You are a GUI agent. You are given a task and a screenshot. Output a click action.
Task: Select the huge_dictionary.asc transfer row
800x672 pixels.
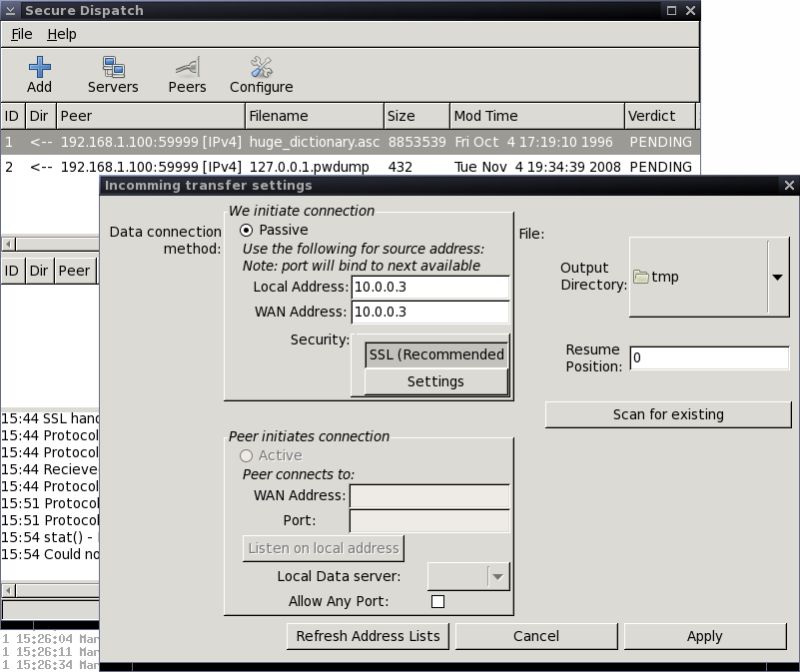[x=350, y=142]
